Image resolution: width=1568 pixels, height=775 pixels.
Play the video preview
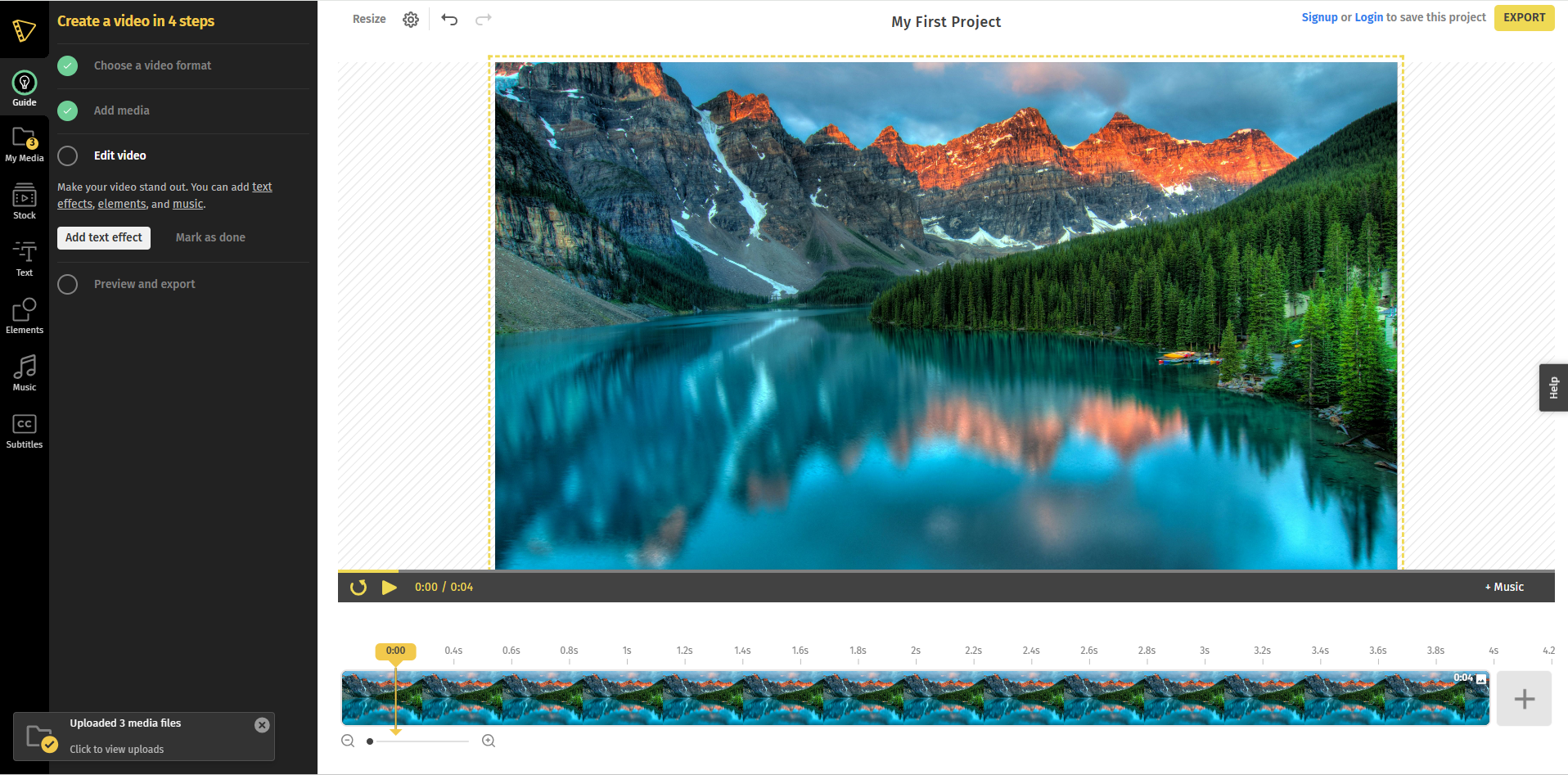390,587
